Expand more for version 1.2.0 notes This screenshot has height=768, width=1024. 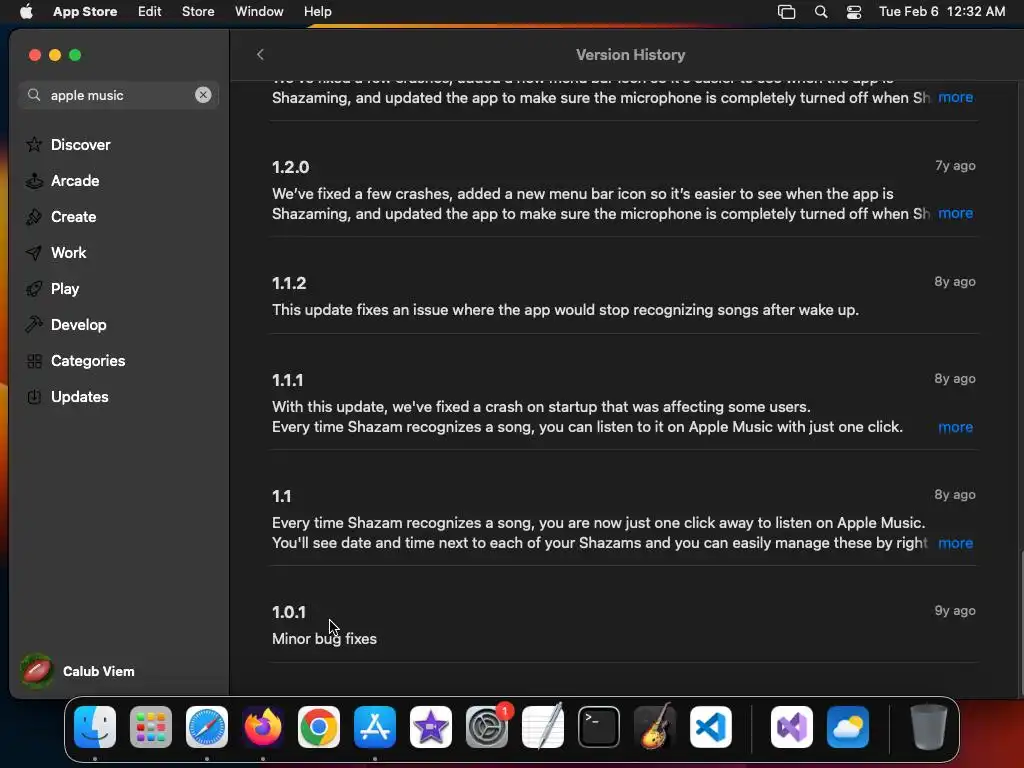tap(955, 214)
